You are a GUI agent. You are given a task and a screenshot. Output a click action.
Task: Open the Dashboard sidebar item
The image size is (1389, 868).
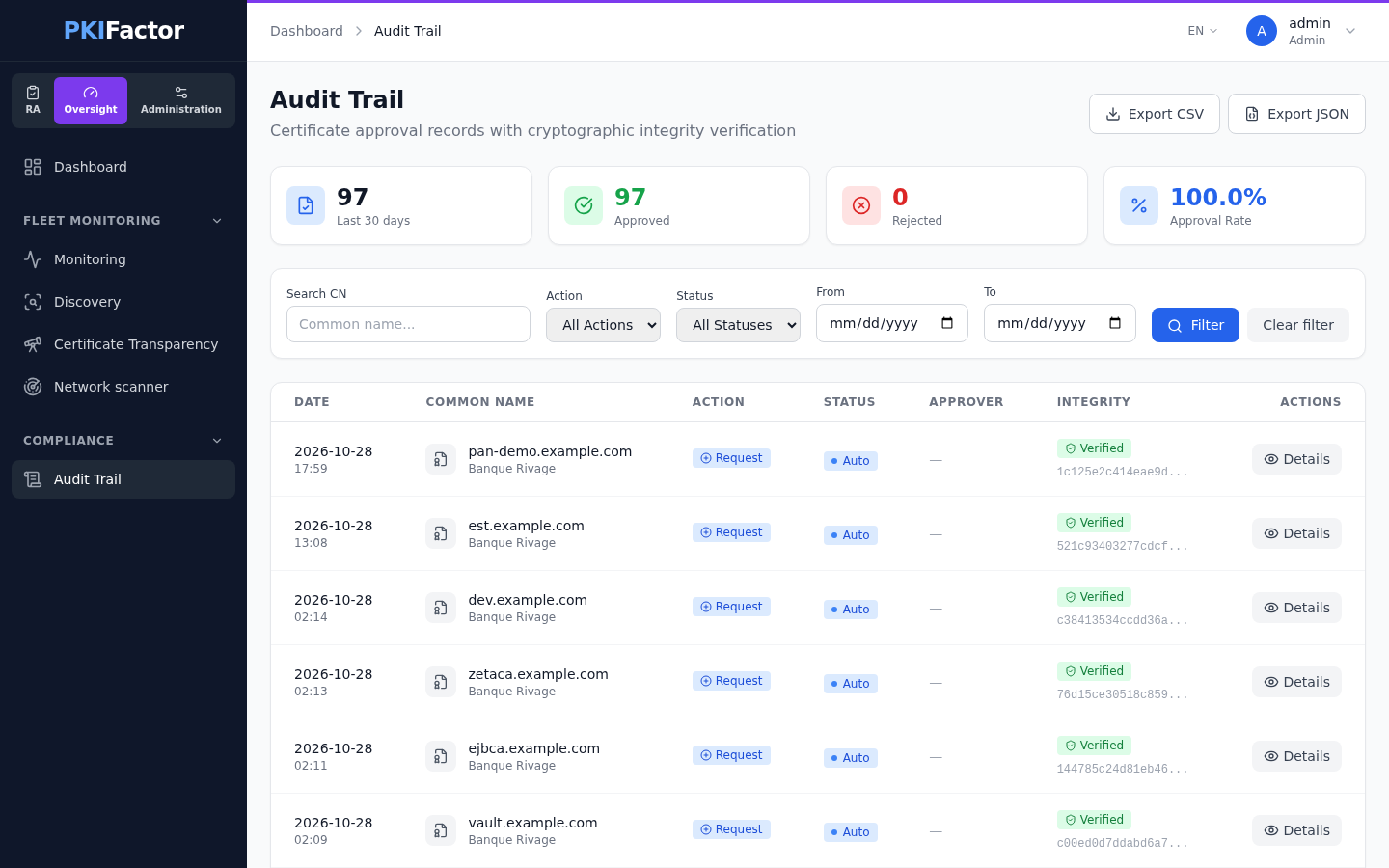[x=123, y=167]
